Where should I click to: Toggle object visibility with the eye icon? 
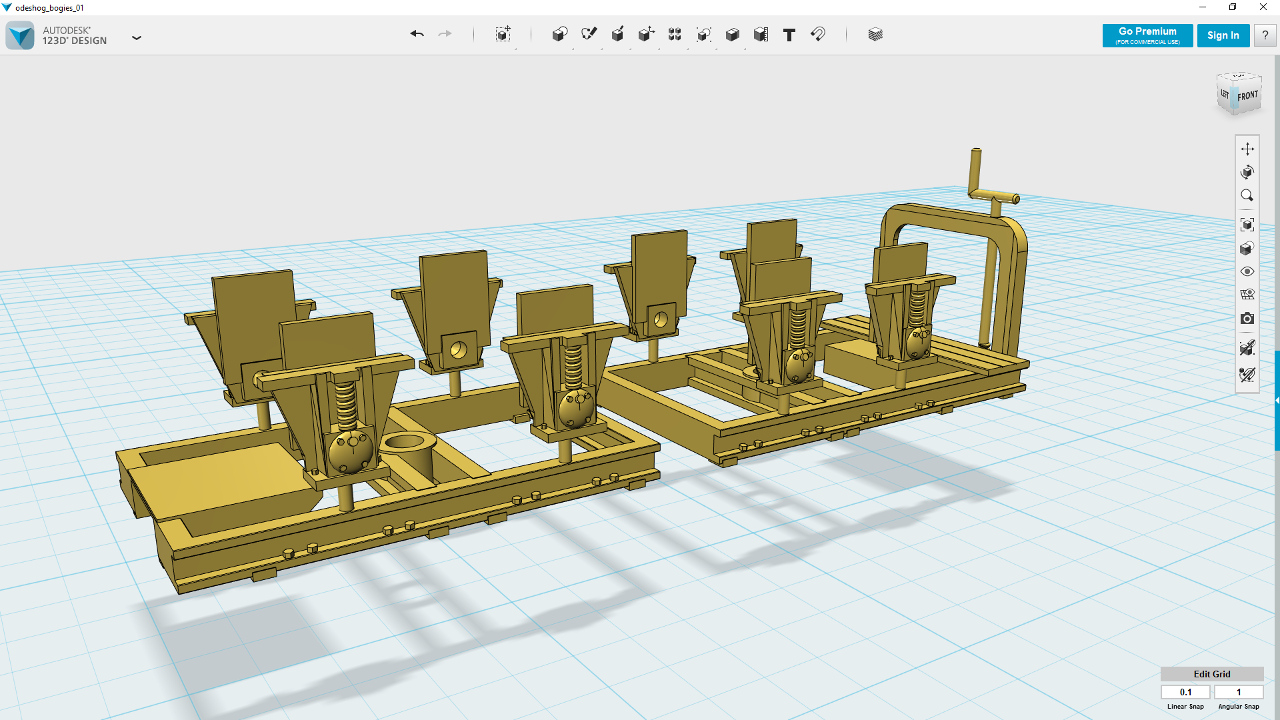coord(1247,271)
